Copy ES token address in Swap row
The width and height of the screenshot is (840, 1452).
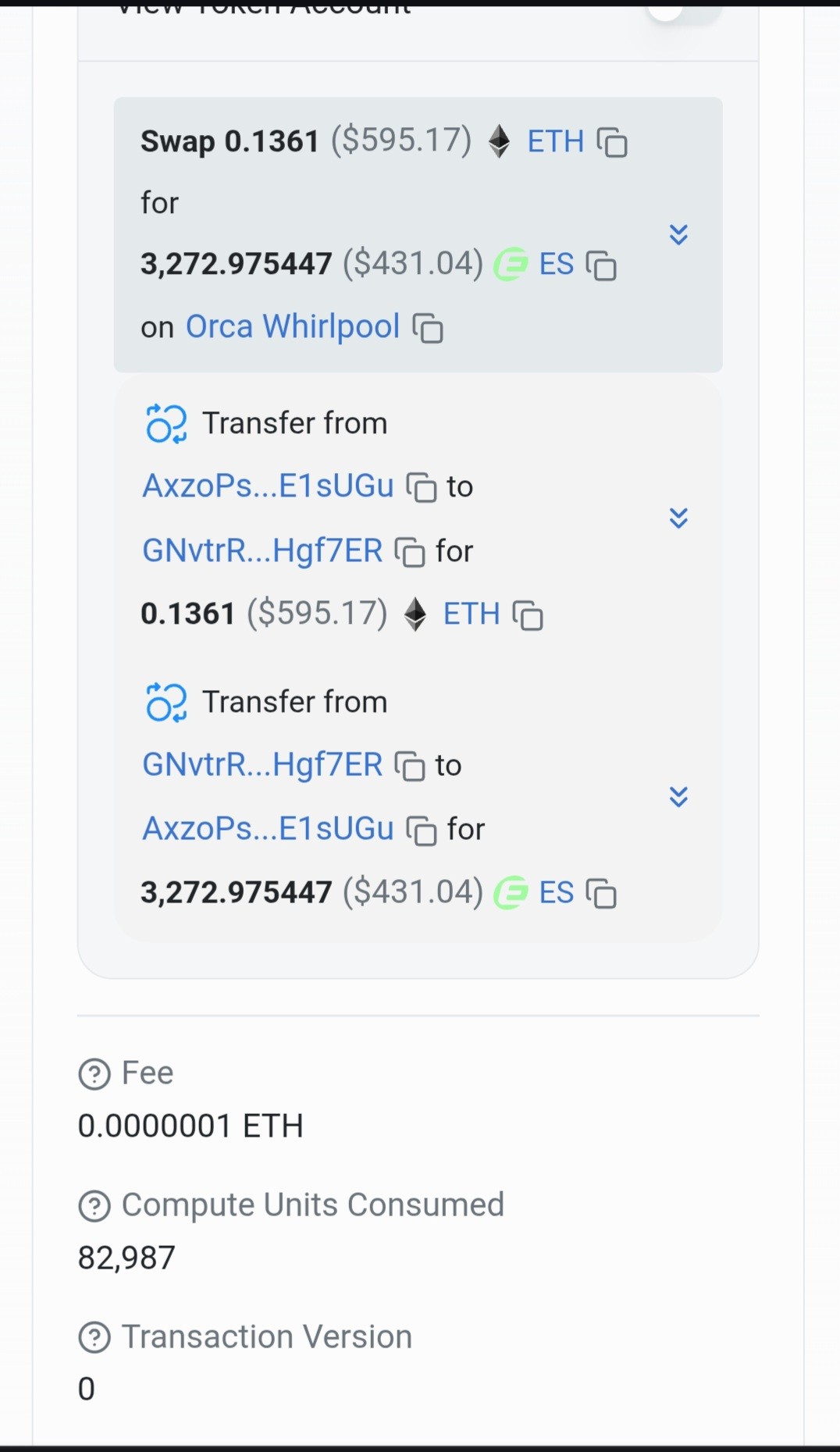point(601,265)
